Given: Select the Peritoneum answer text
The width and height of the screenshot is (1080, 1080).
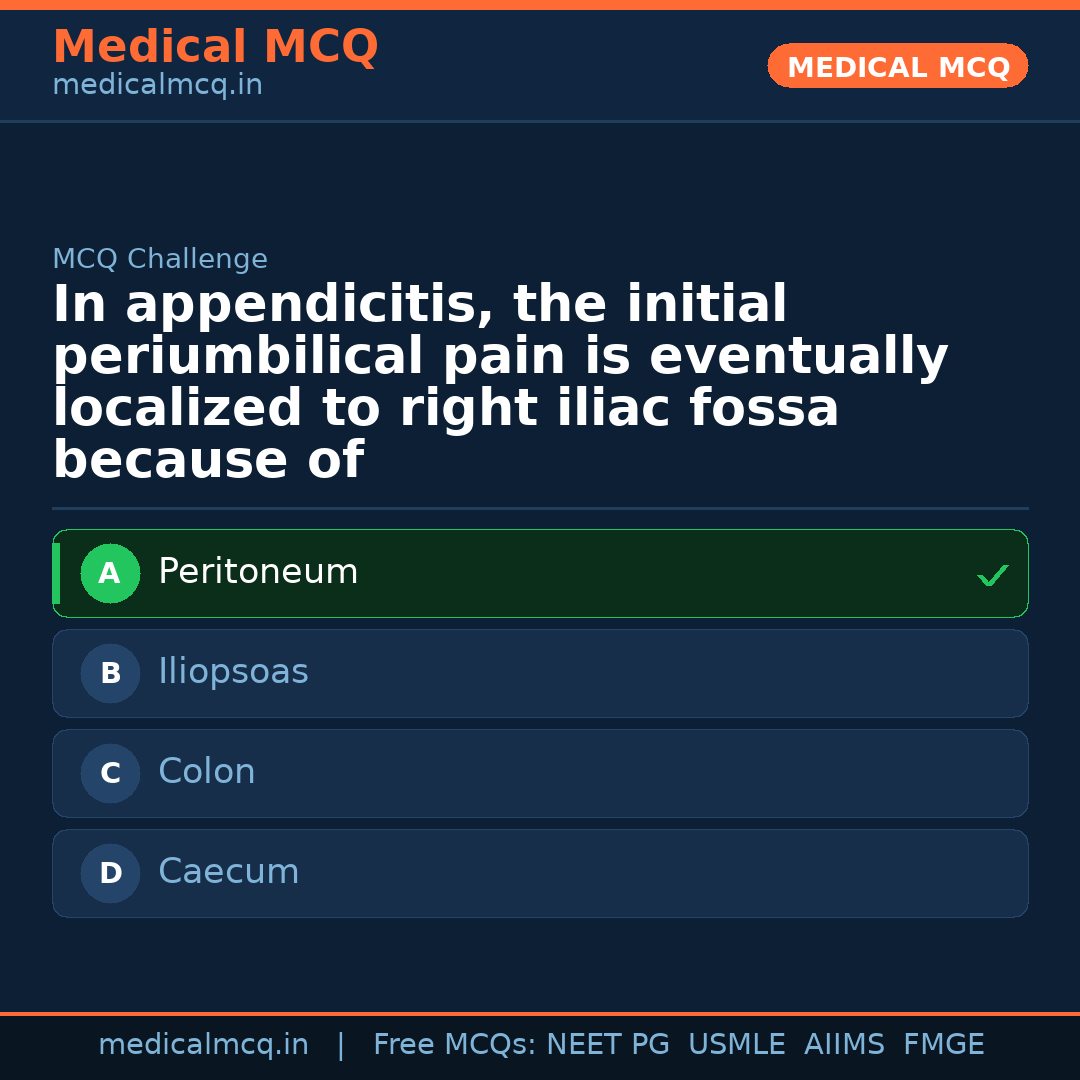Looking at the screenshot, I should 258,572.
